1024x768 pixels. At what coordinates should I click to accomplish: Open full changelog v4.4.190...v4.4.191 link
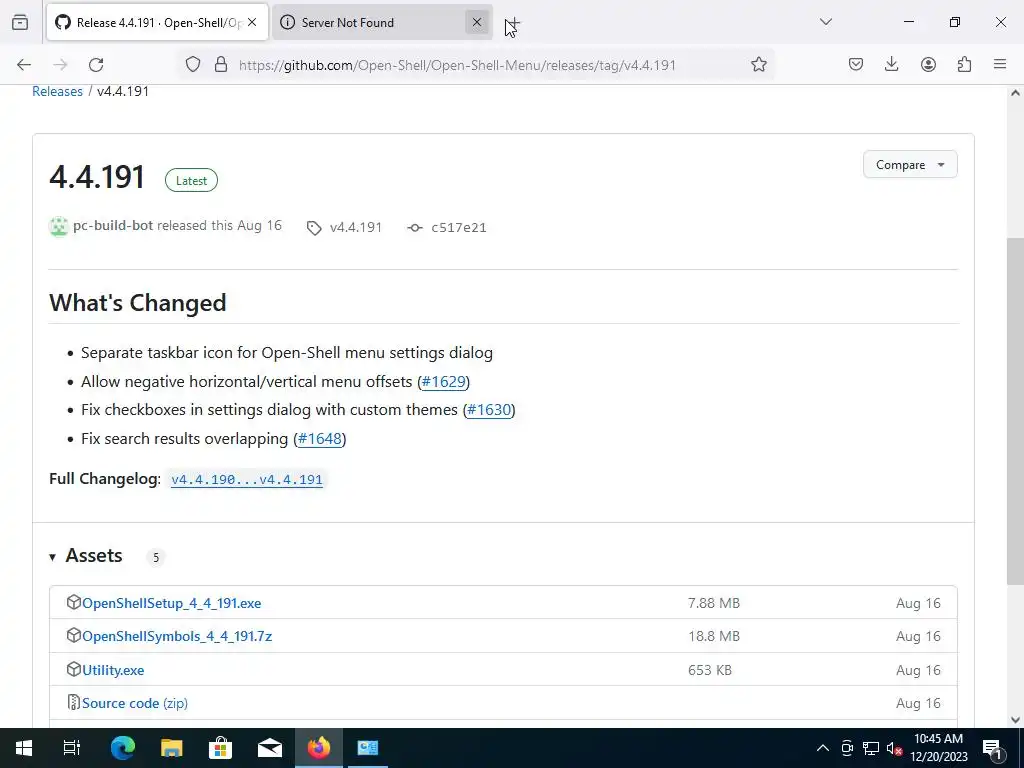point(247,479)
